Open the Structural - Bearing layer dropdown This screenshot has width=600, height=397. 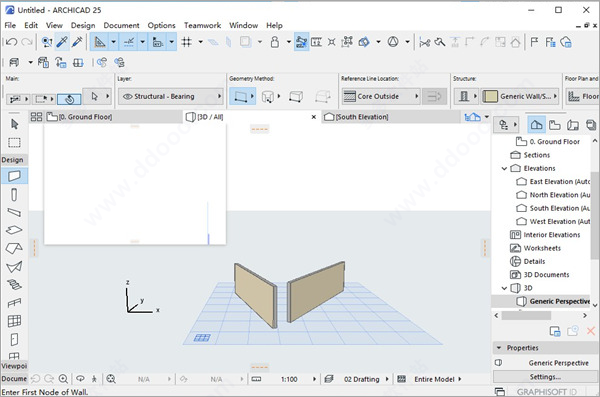tap(171, 96)
